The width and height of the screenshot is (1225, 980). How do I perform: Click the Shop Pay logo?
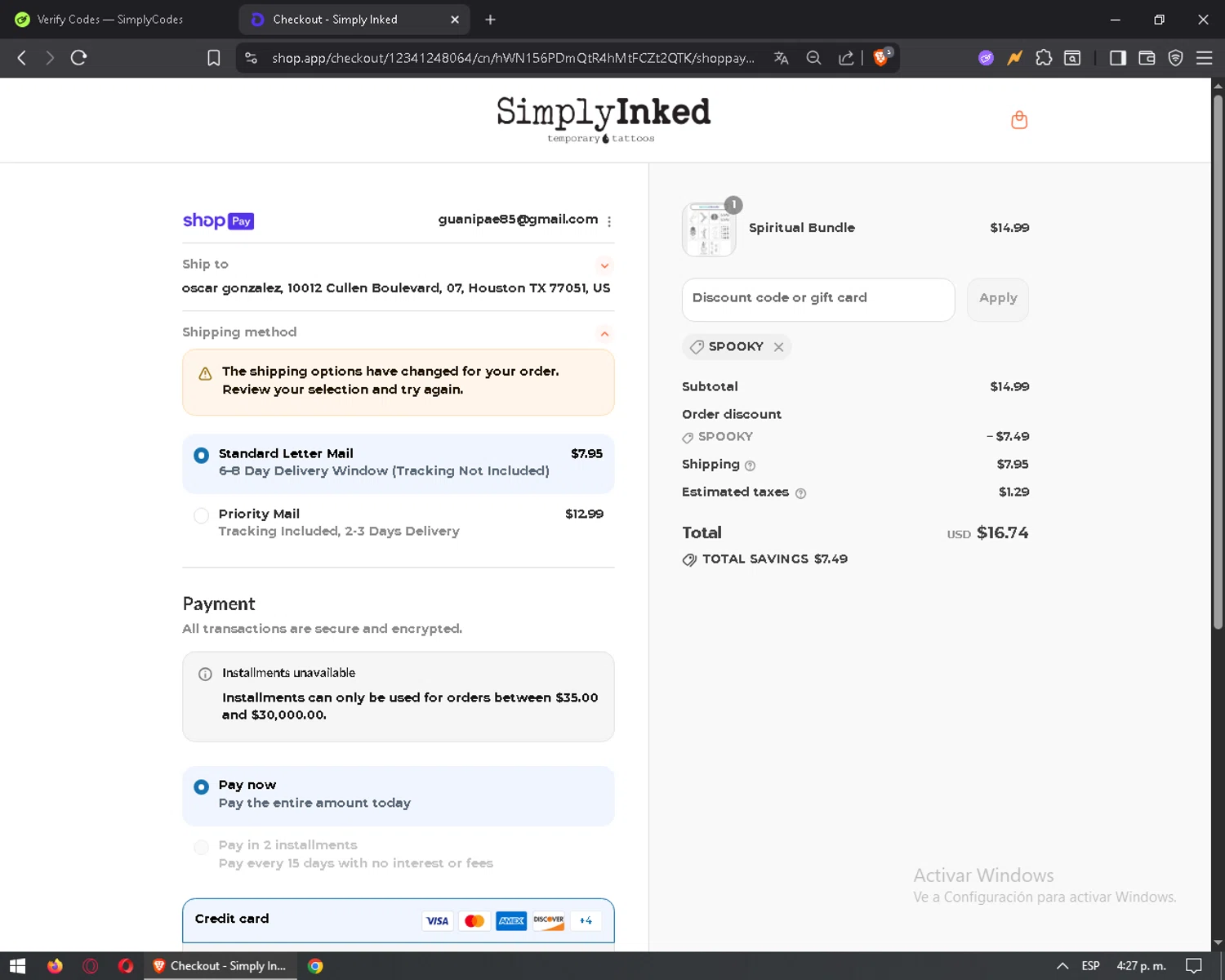(218, 220)
